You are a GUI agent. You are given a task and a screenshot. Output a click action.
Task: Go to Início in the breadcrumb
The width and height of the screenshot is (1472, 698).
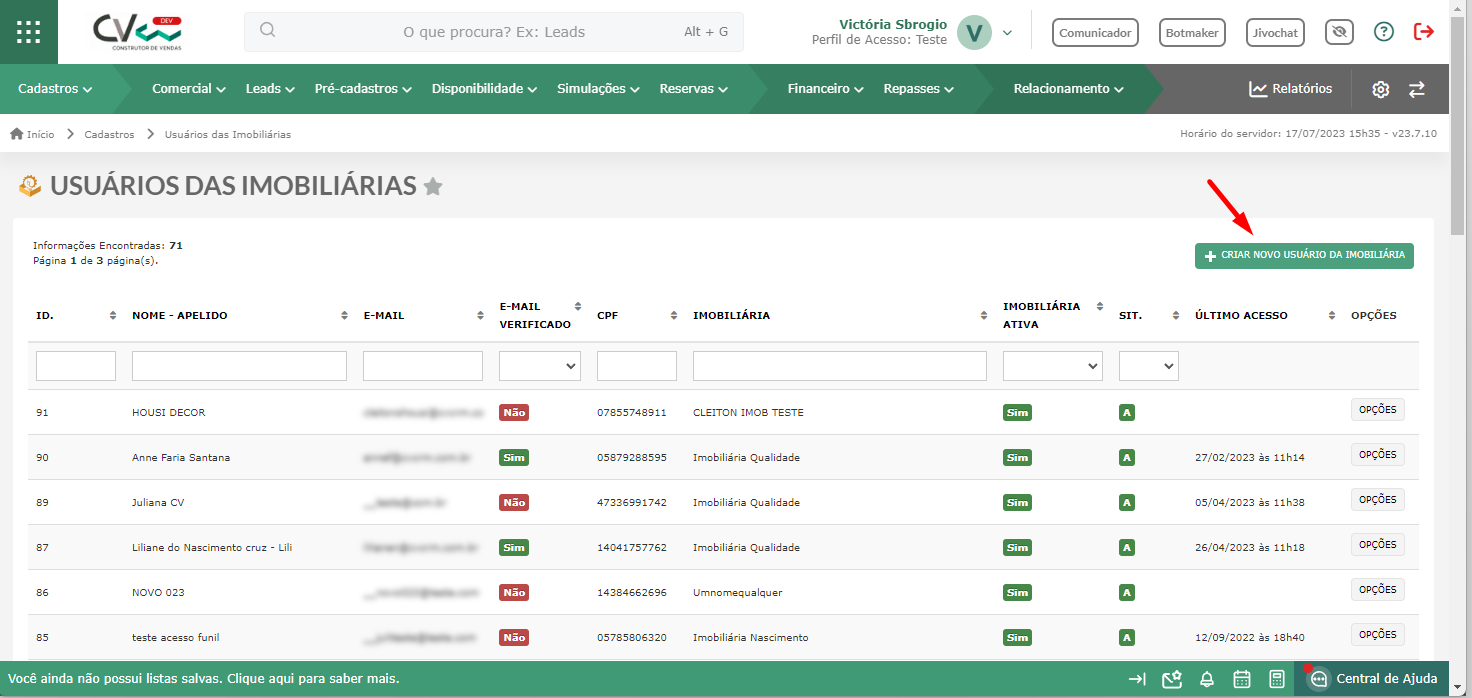point(33,134)
